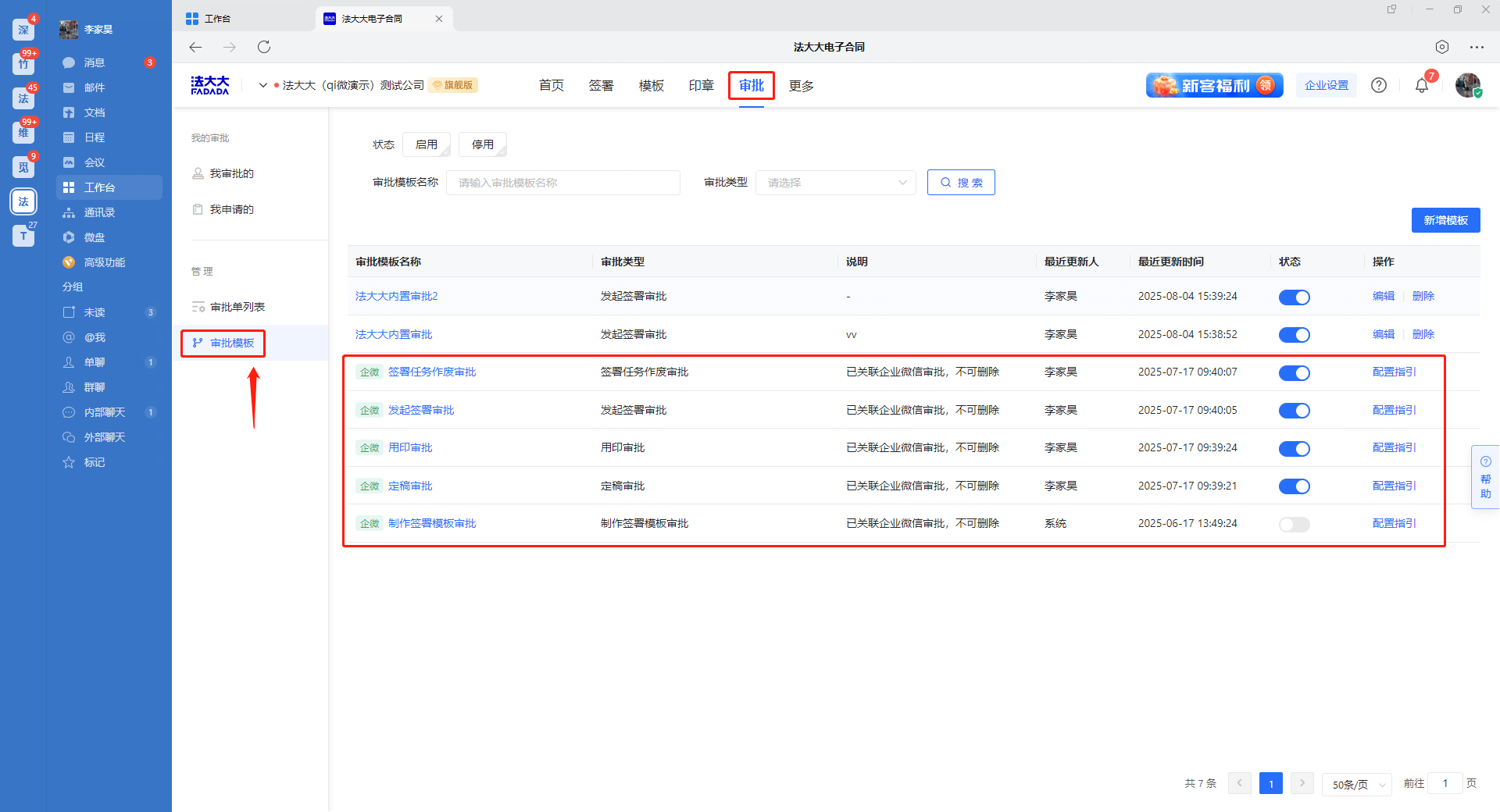Toggle status switch for 法大大内置审批 row
The image size is (1500, 812).
click(x=1294, y=335)
